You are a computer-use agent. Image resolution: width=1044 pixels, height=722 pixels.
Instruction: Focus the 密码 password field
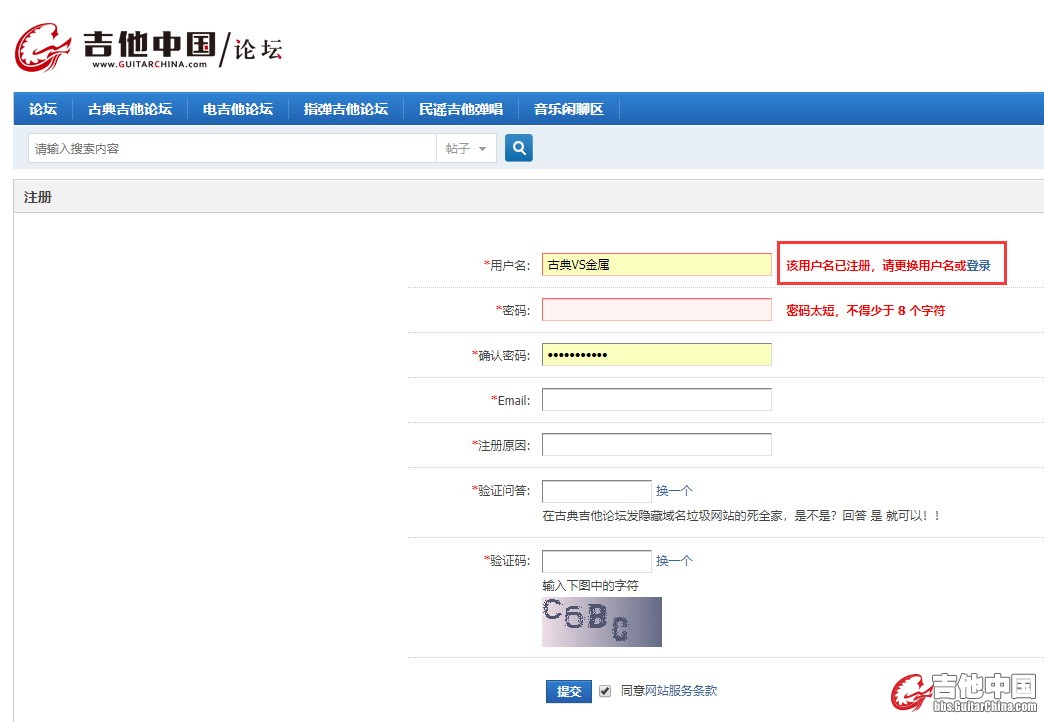pyautogui.click(x=656, y=310)
